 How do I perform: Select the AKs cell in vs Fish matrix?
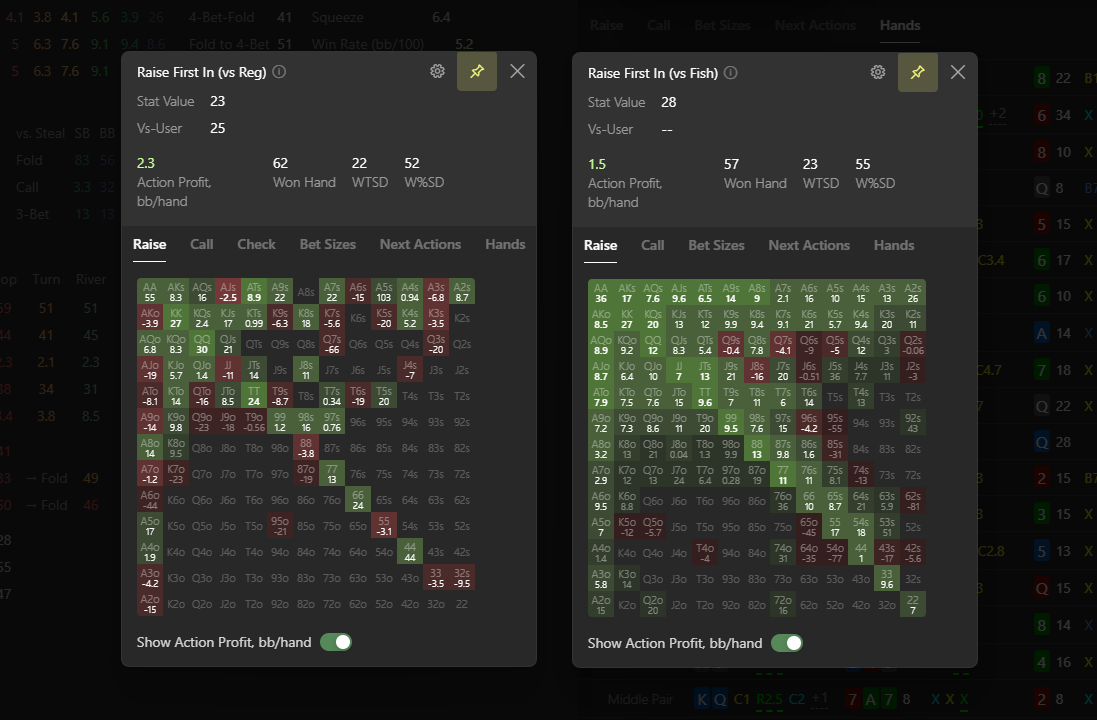click(x=627, y=292)
